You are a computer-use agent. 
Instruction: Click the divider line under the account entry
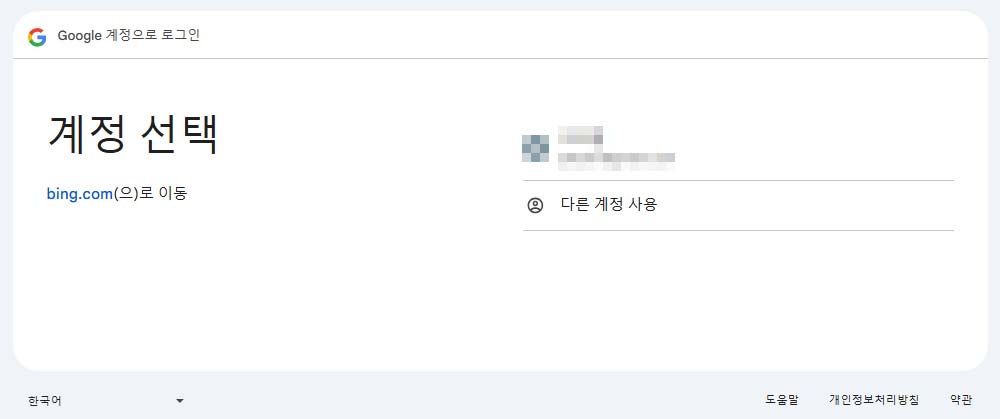pos(738,180)
